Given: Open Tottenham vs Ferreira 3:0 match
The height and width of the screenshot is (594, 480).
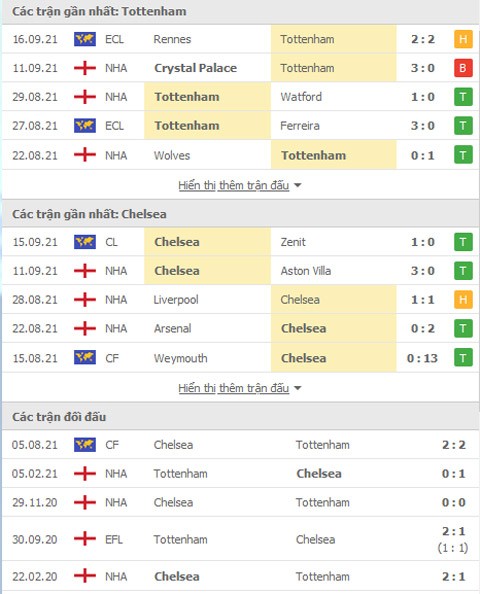Looking at the screenshot, I should 241,125.
